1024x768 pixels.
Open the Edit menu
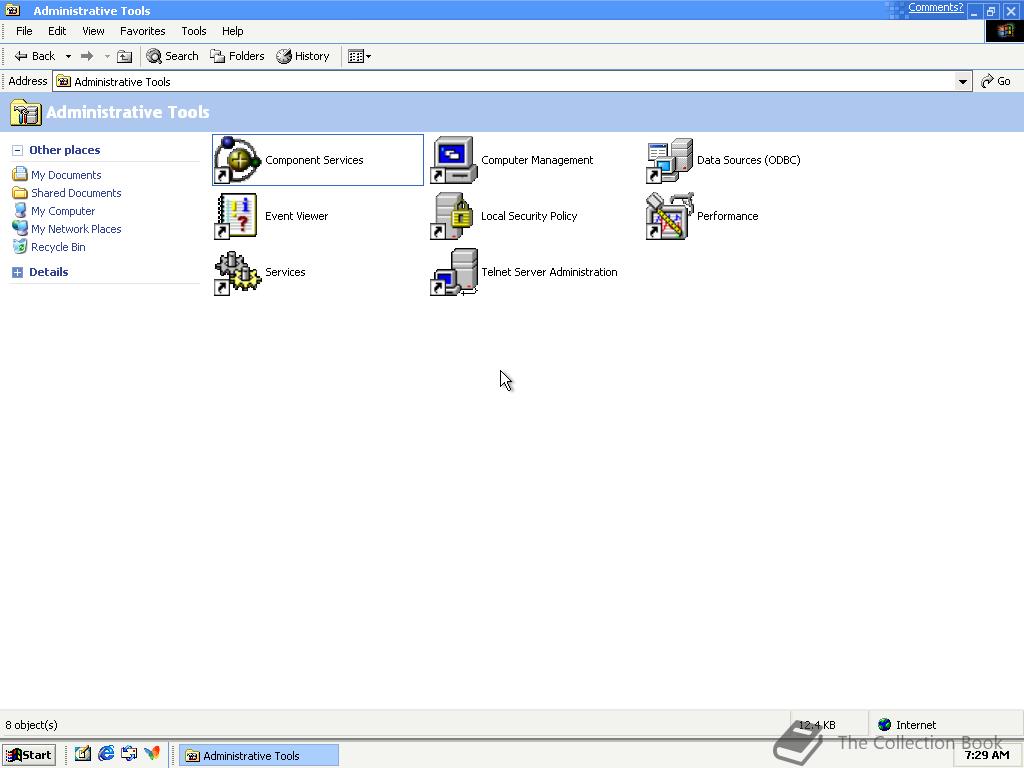[57, 31]
